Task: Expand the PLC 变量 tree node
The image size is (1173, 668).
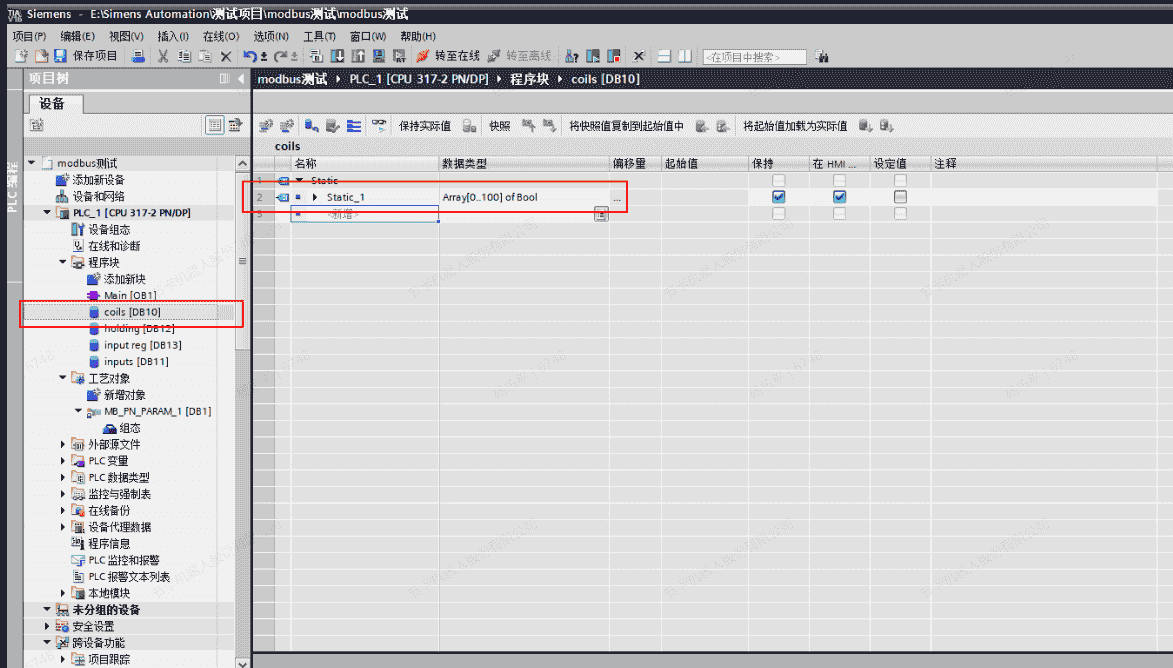Action: (x=64, y=461)
